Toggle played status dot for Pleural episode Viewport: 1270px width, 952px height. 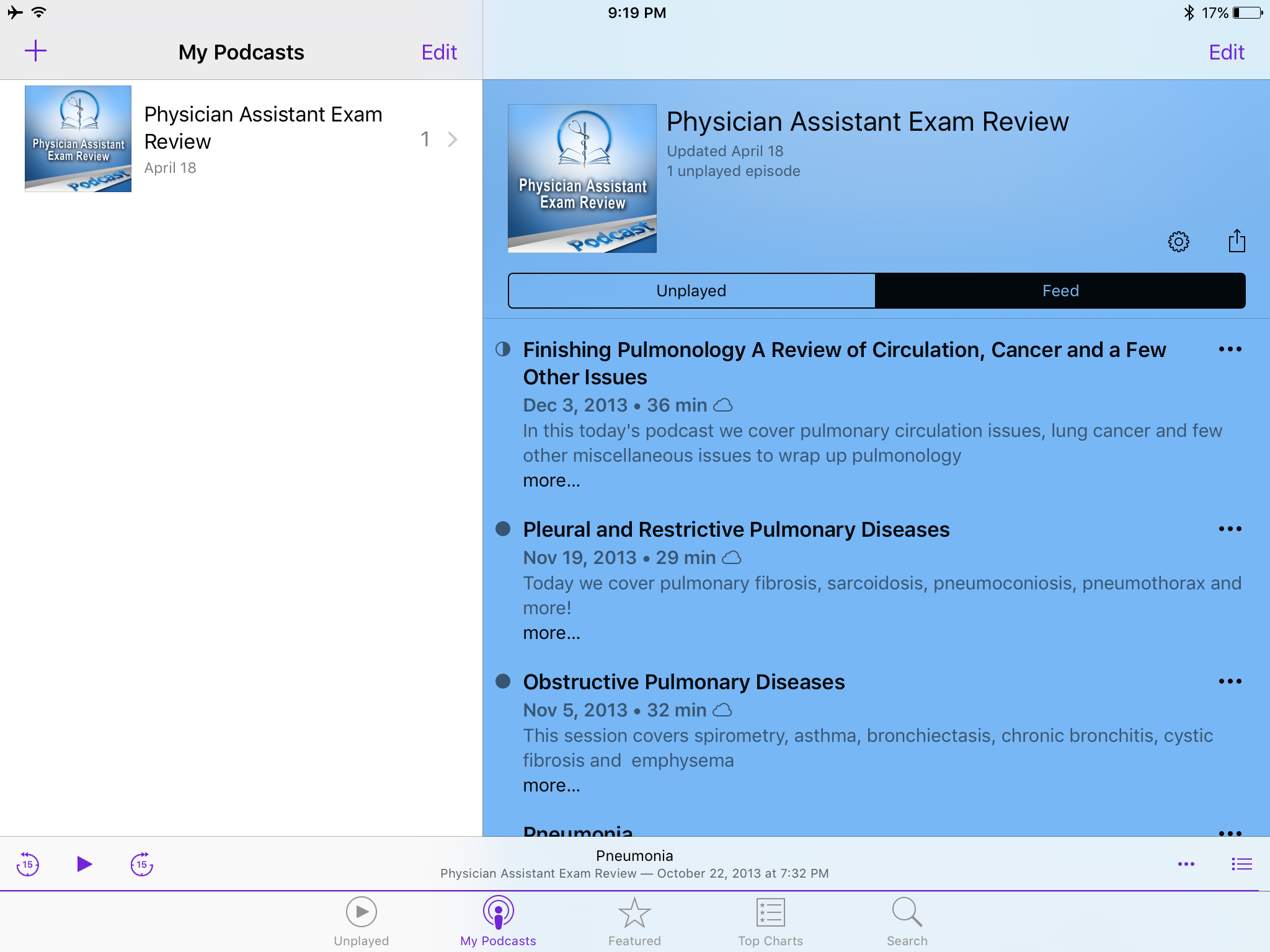click(503, 529)
